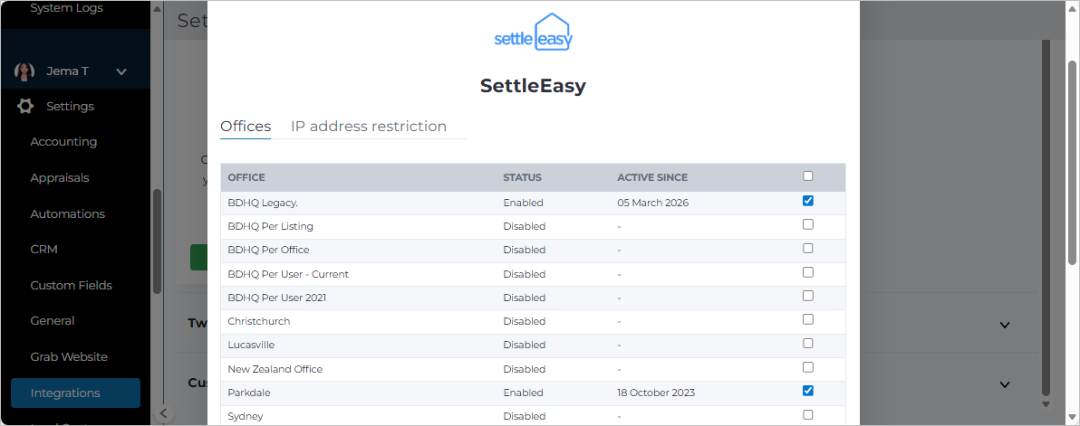Image resolution: width=1080 pixels, height=426 pixels.
Task: Click the Settings gear icon in sidebar
Action: [x=25, y=106]
